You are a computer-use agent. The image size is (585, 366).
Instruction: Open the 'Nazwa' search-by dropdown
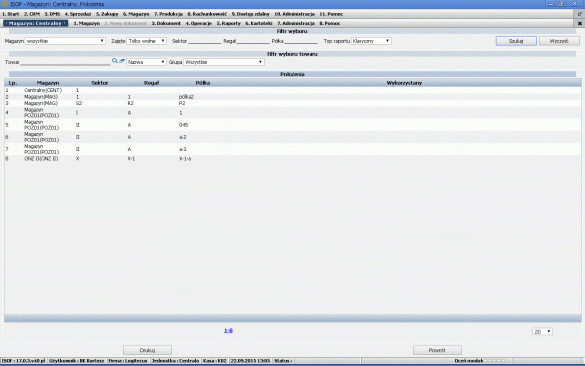pyautogui.click(x=146, y=62)
